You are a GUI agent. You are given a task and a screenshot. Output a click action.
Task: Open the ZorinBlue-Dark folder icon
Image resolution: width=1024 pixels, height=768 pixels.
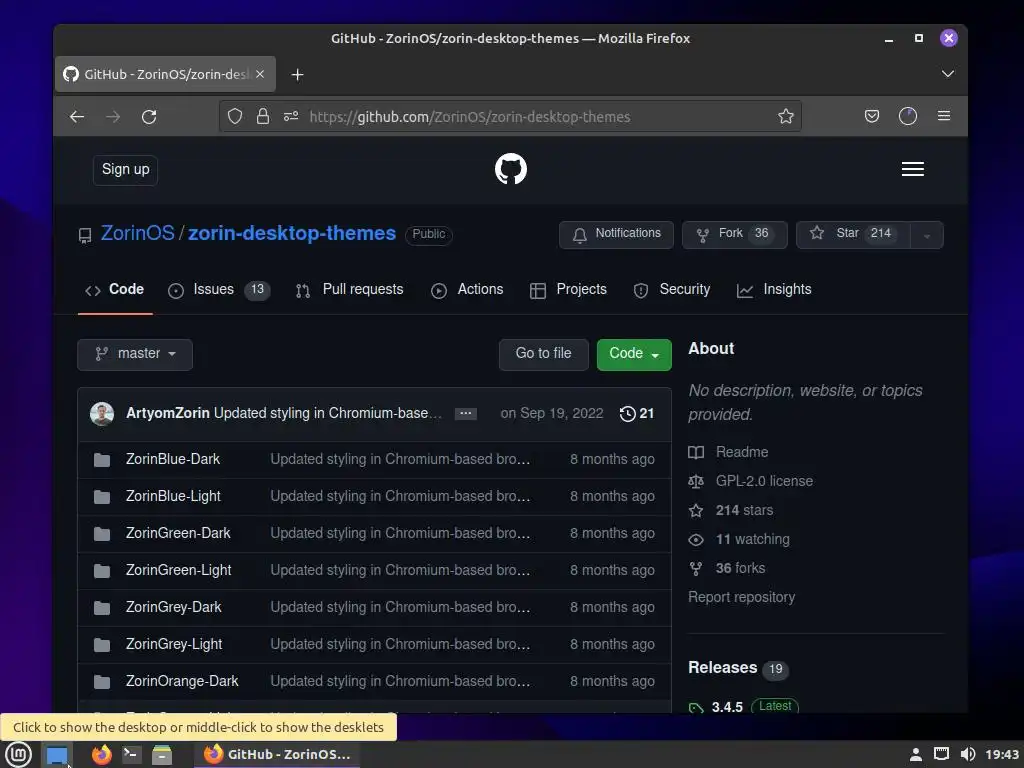click(x=102, y=460)
